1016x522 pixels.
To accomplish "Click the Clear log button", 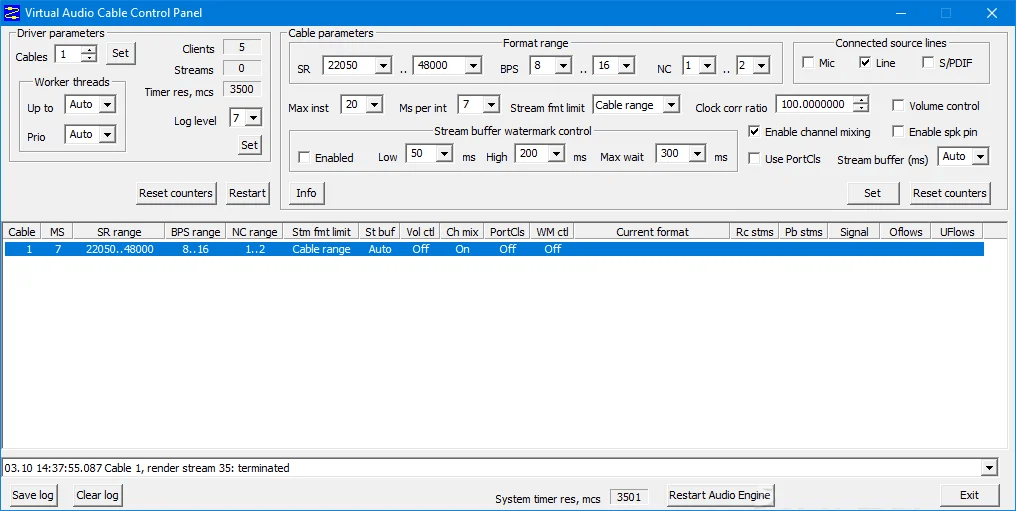I will pos(97,495).
